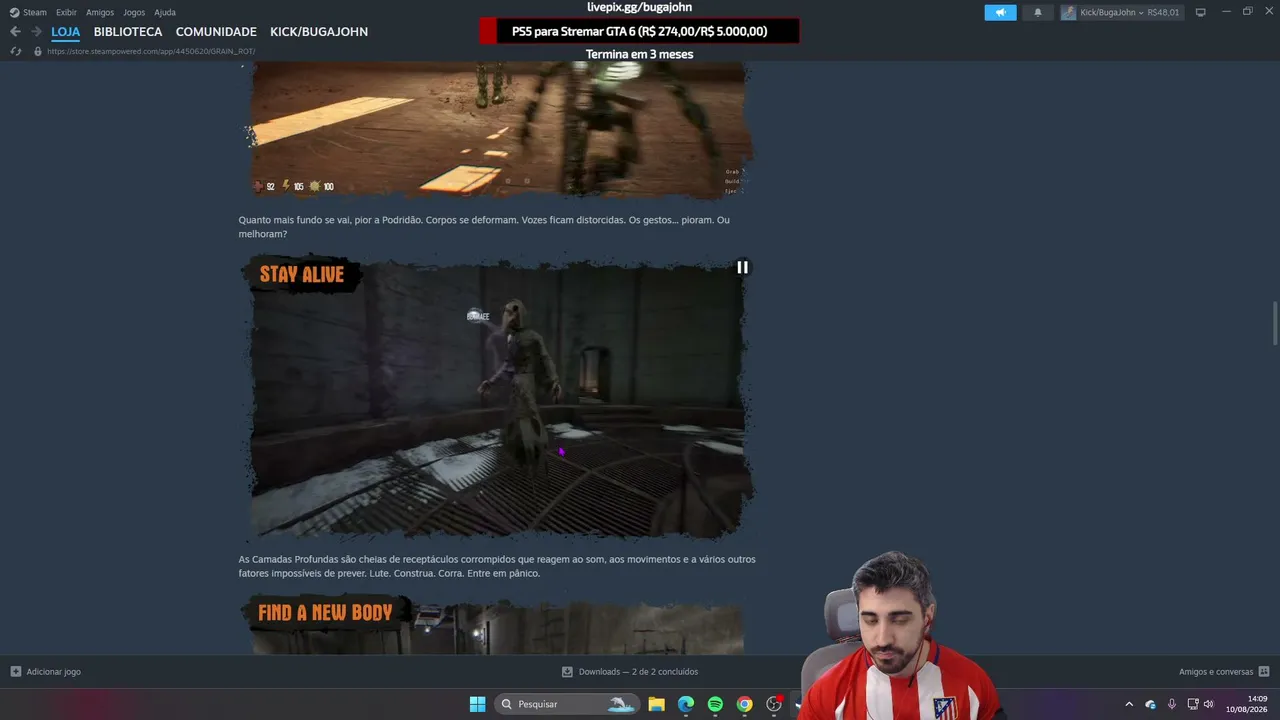This screenshot has width=1280, height=720.
Task: Click the Adicionar jogo button
Action: pos(46,672)
